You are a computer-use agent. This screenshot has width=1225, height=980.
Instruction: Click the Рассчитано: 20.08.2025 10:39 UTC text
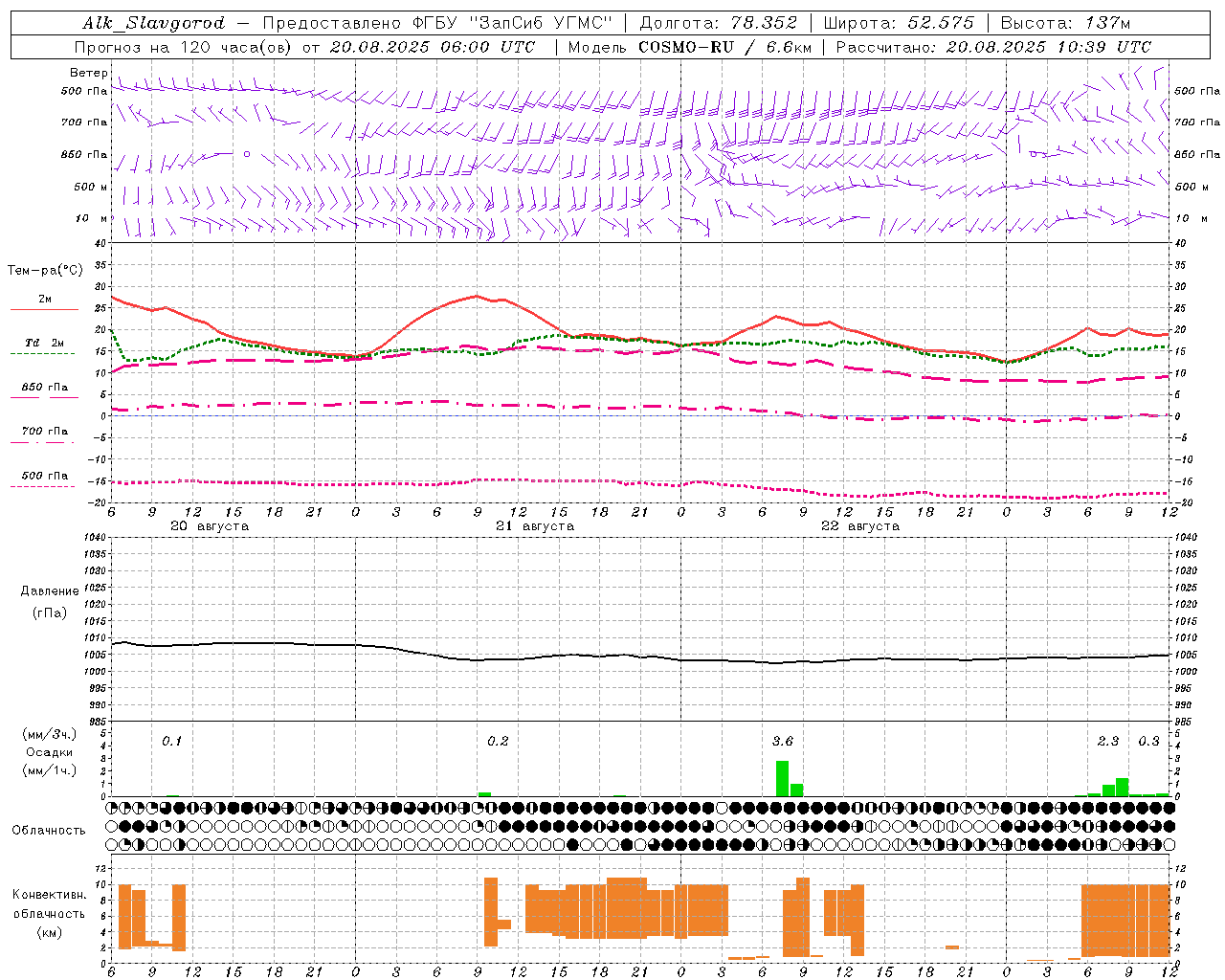tap(993, 47)
